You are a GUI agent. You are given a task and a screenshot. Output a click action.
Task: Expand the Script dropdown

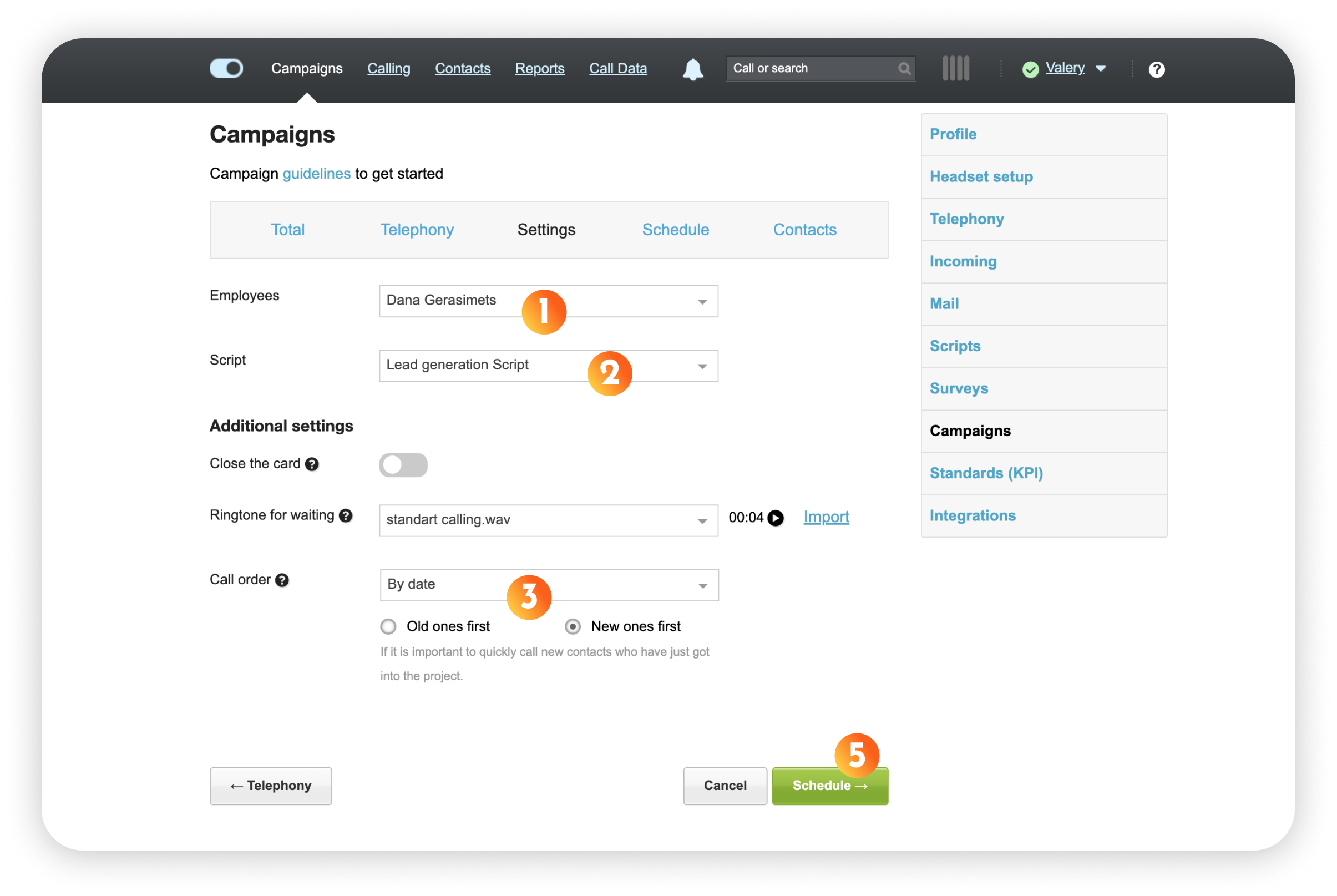pos(702,366)
